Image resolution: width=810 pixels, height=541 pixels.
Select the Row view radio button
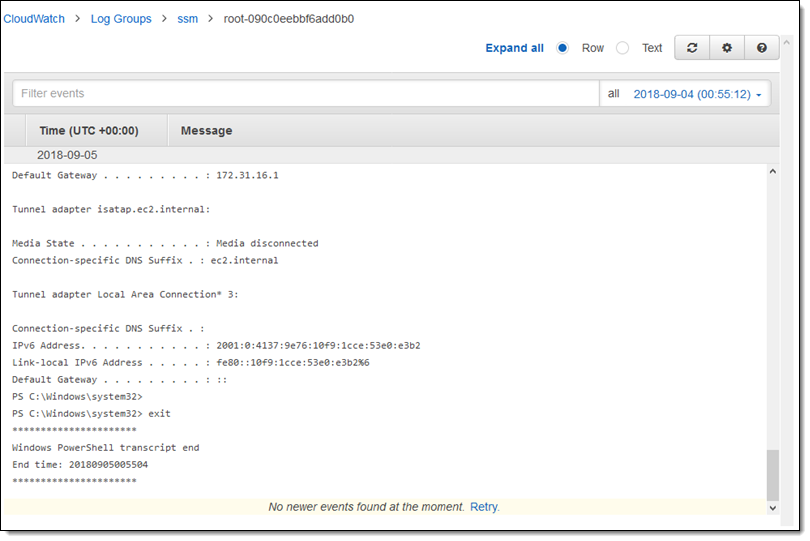(562, 48)
